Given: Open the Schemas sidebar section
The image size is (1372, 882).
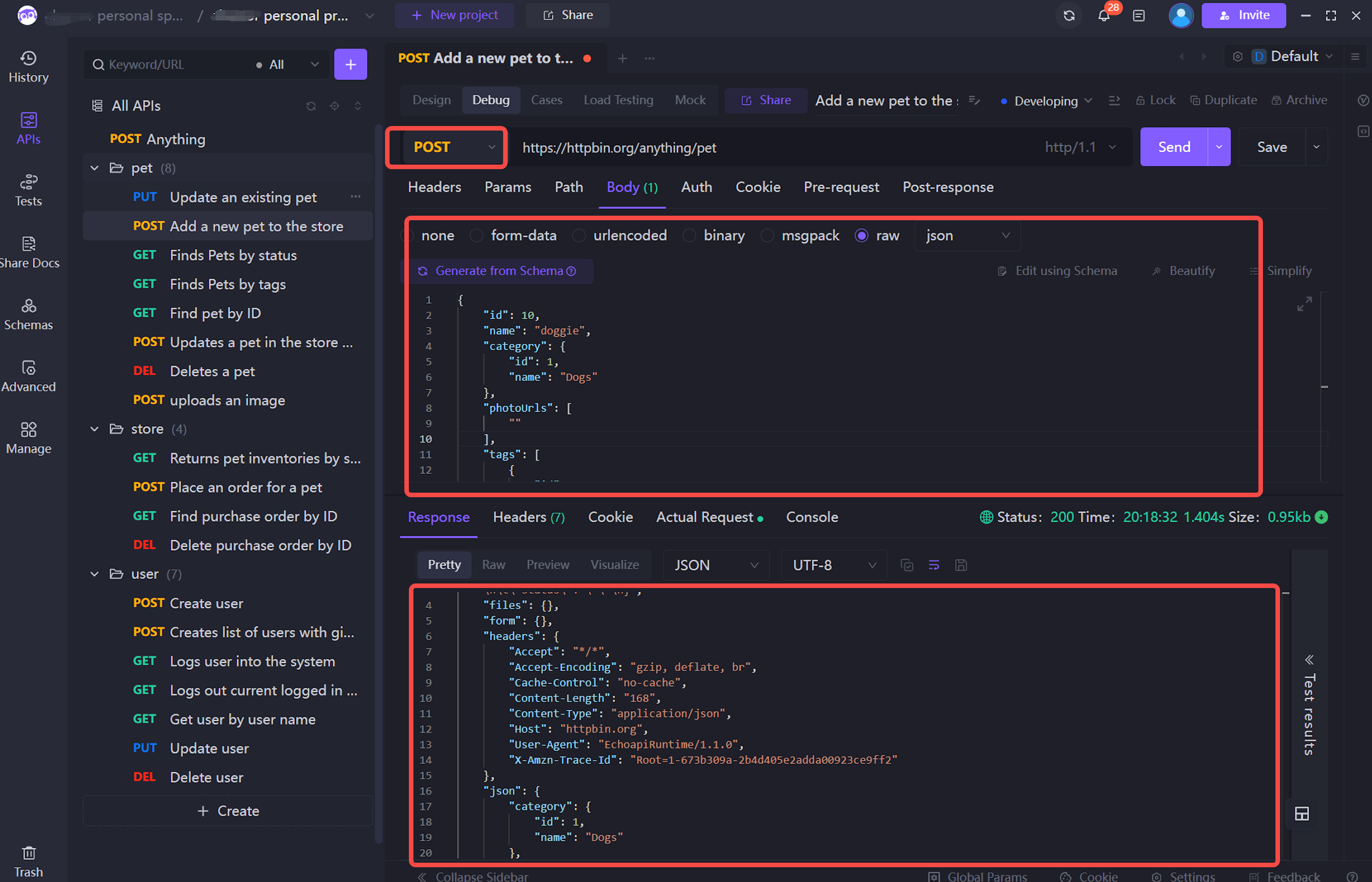Looking at the screenshot, I should click(x=28, y=314).
